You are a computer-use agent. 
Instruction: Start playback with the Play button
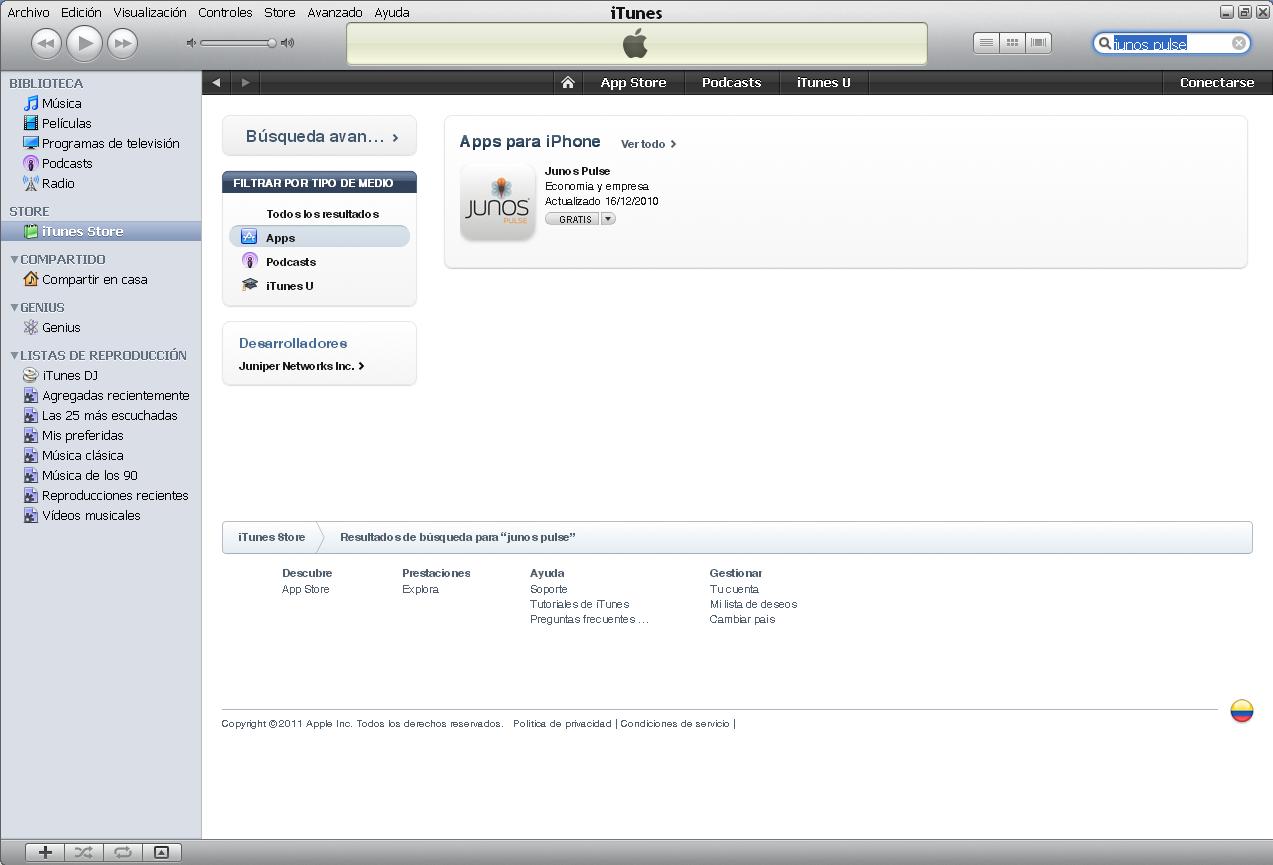pyautogui.click(x=84, y=43)
